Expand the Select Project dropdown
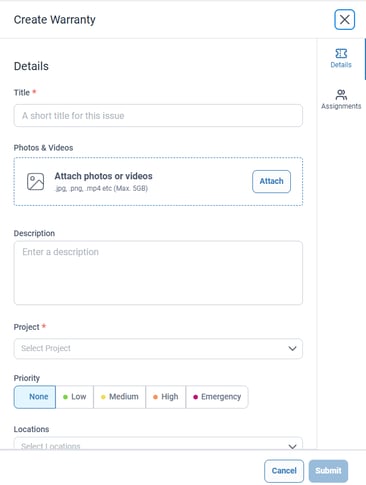The width and height of the screenshot is (366, 485). coord(158,349)
